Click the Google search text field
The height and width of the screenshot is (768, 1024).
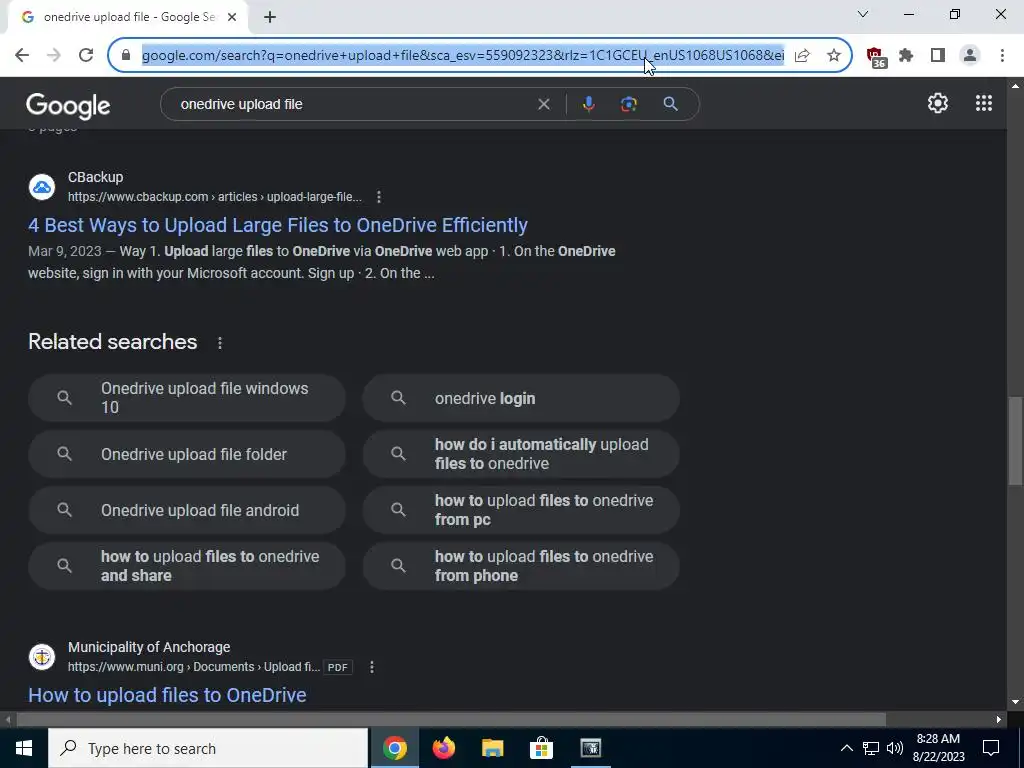(353, 104)
